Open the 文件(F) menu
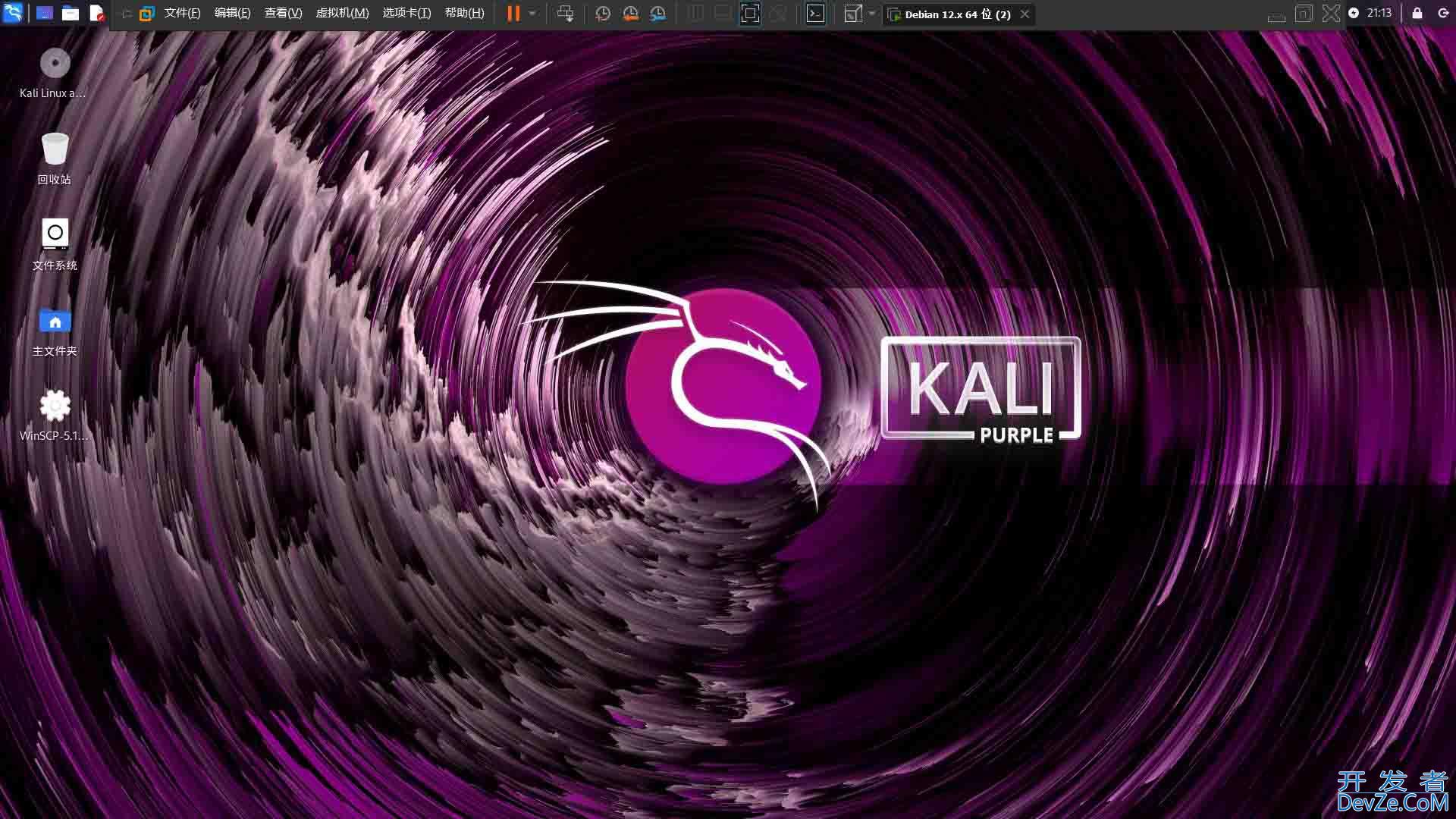 [x=182, y=14]
